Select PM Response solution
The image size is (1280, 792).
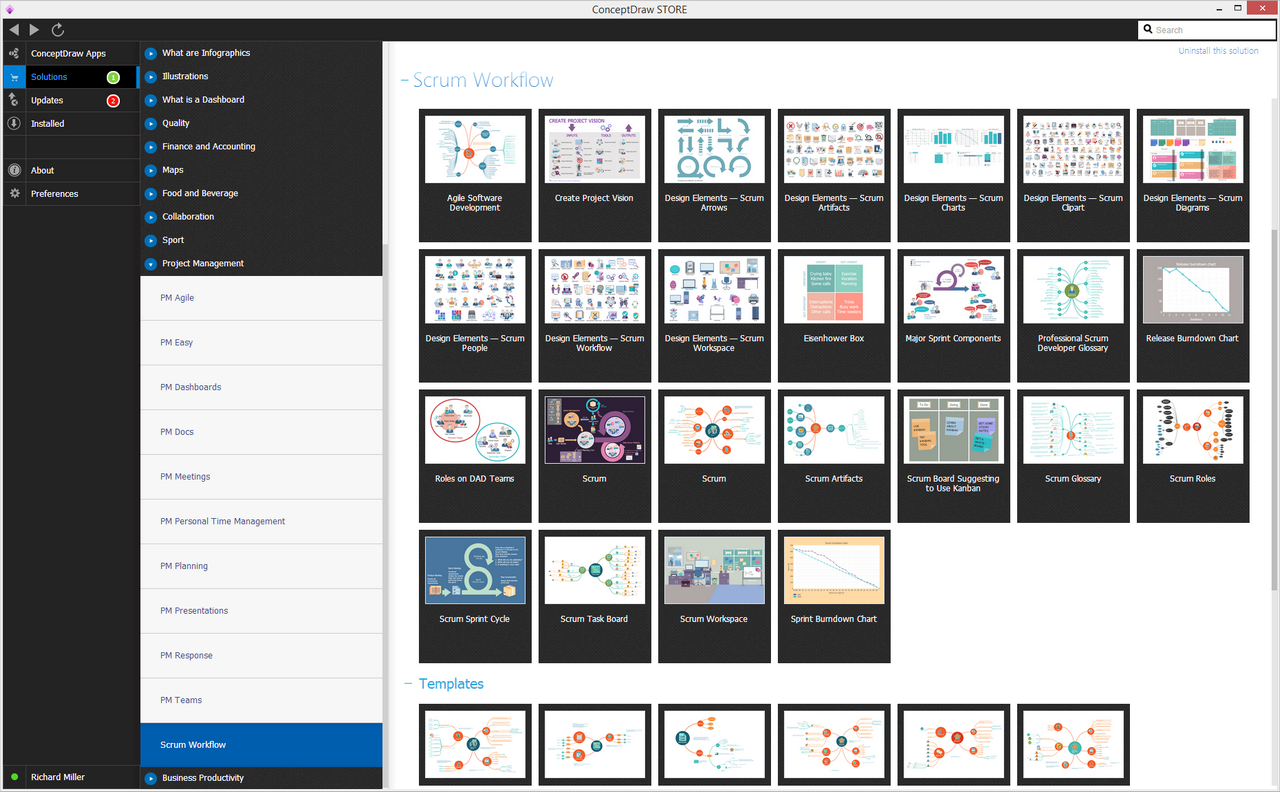[261, 656]
